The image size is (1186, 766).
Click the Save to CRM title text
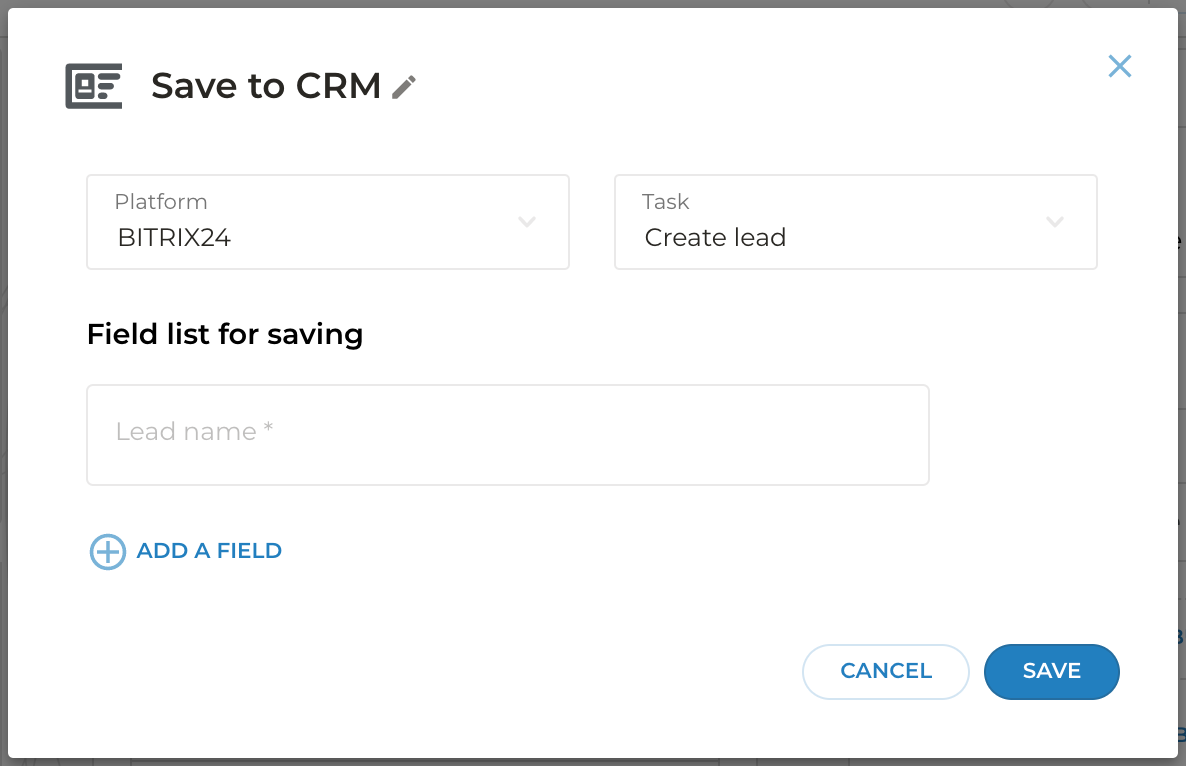265,87
